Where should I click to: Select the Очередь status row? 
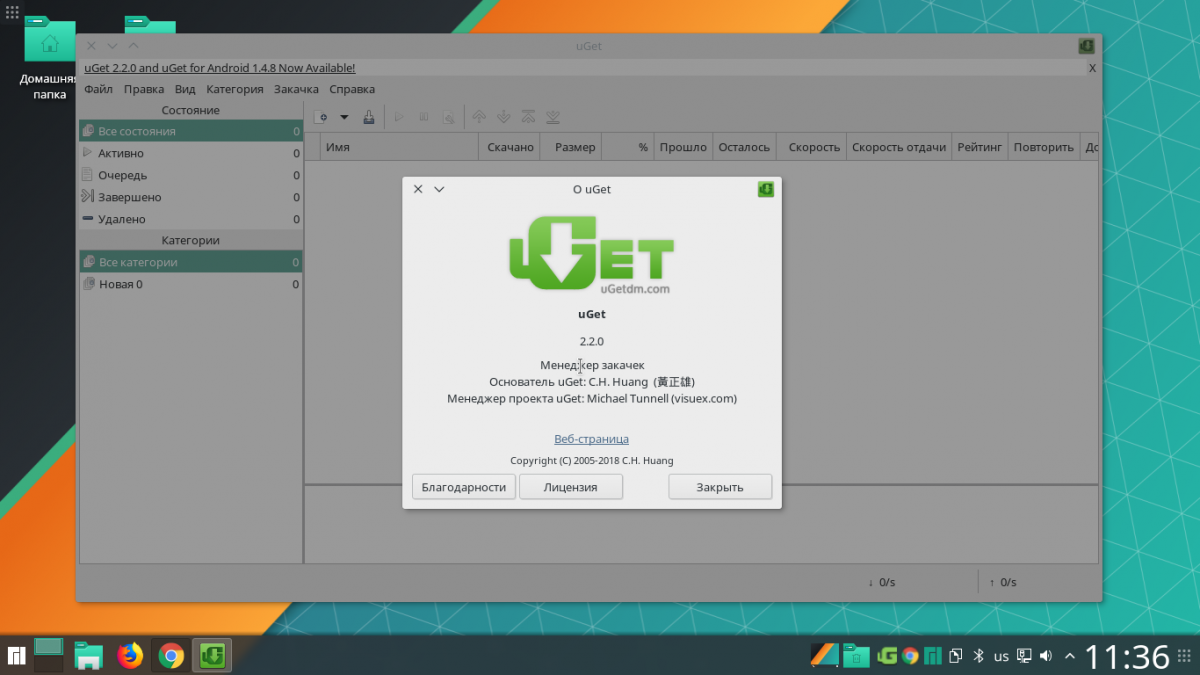click(x=191, y=175)
